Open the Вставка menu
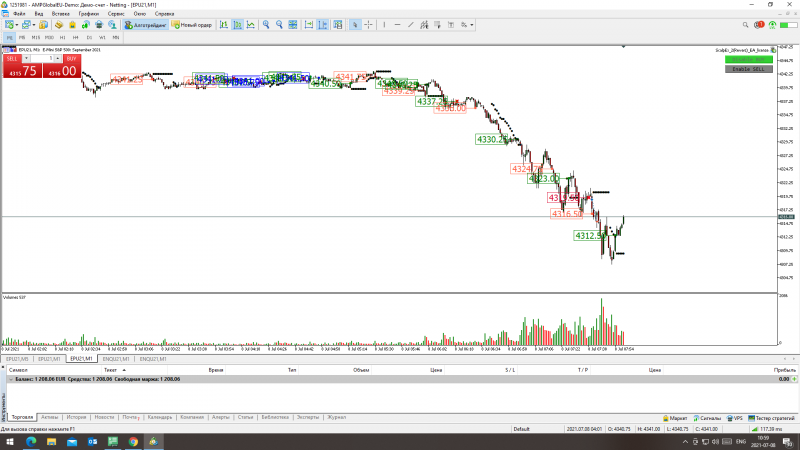Viewport: 800px width, 450px height. 60,14
